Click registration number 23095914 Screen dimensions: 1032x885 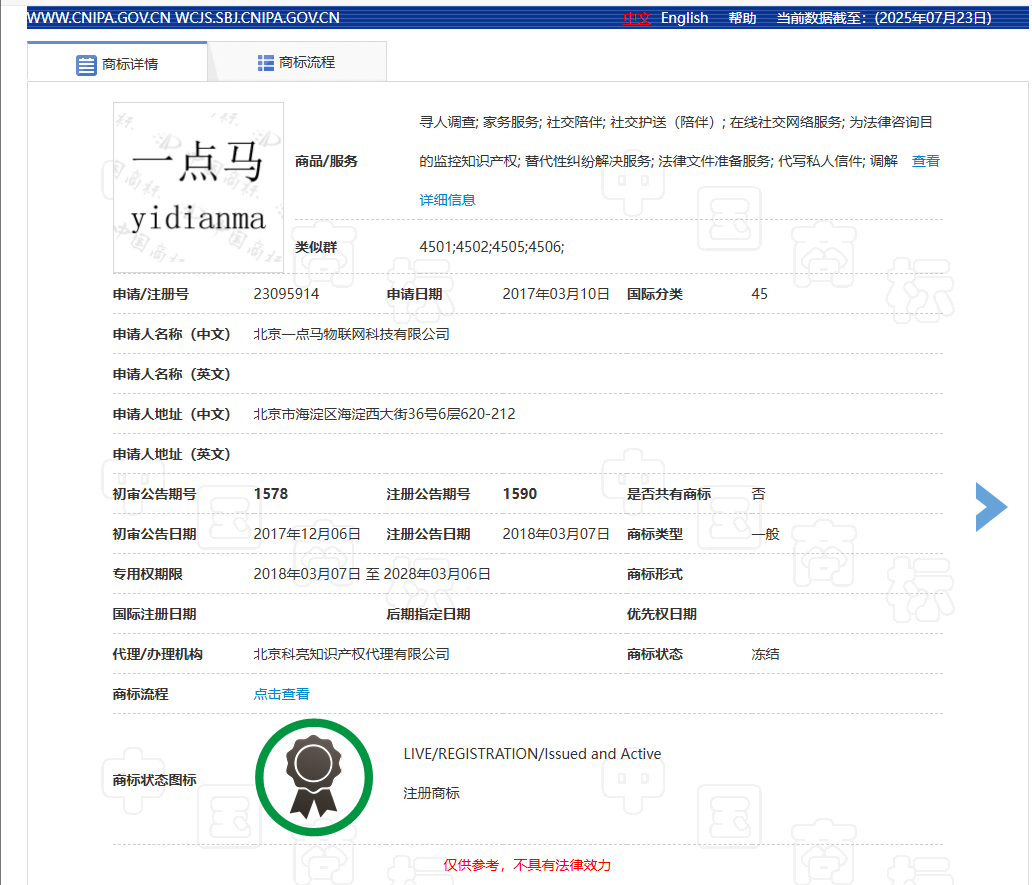click(286, 294)
